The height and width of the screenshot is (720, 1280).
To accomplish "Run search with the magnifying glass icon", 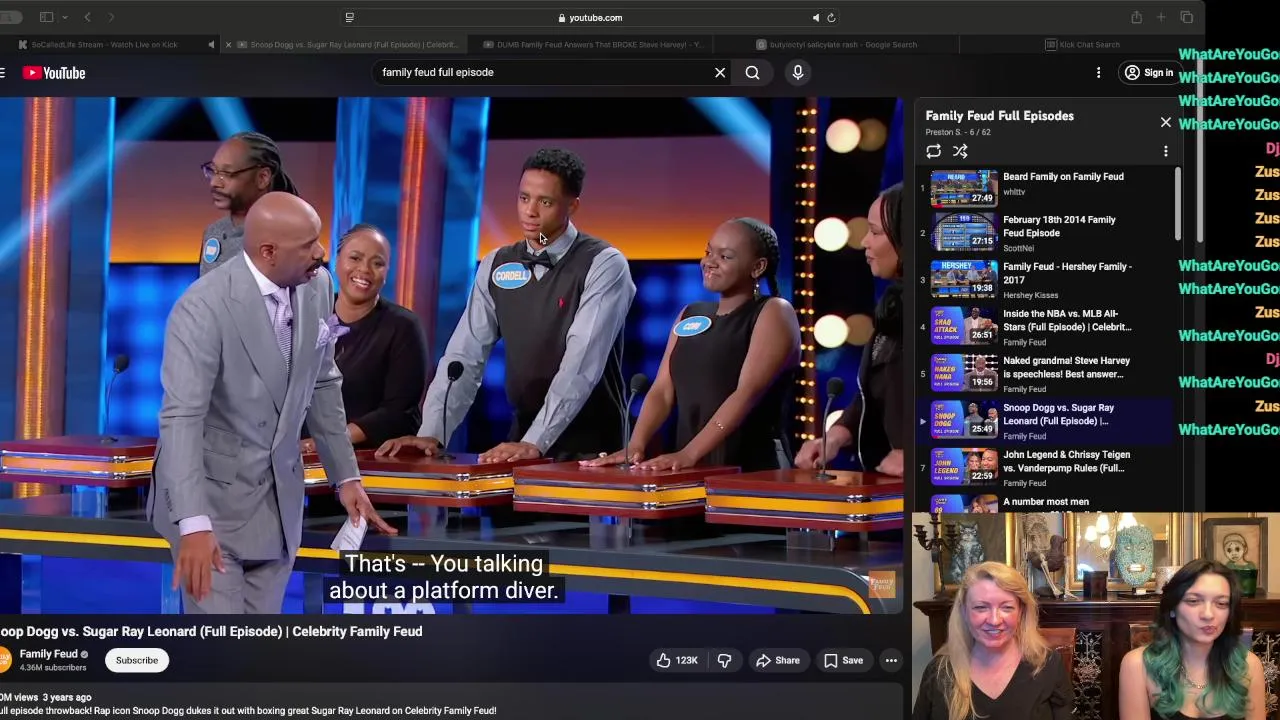I will [752, 72].
